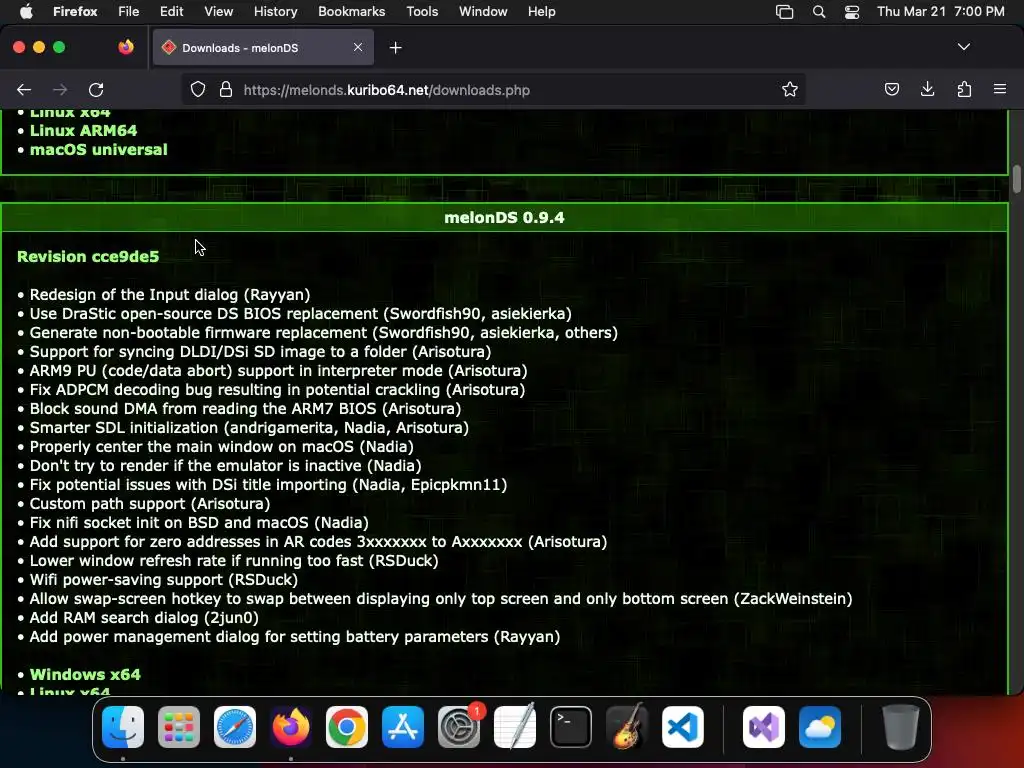
Task: Open GarageBand from the dock
Action: (627, 727)
